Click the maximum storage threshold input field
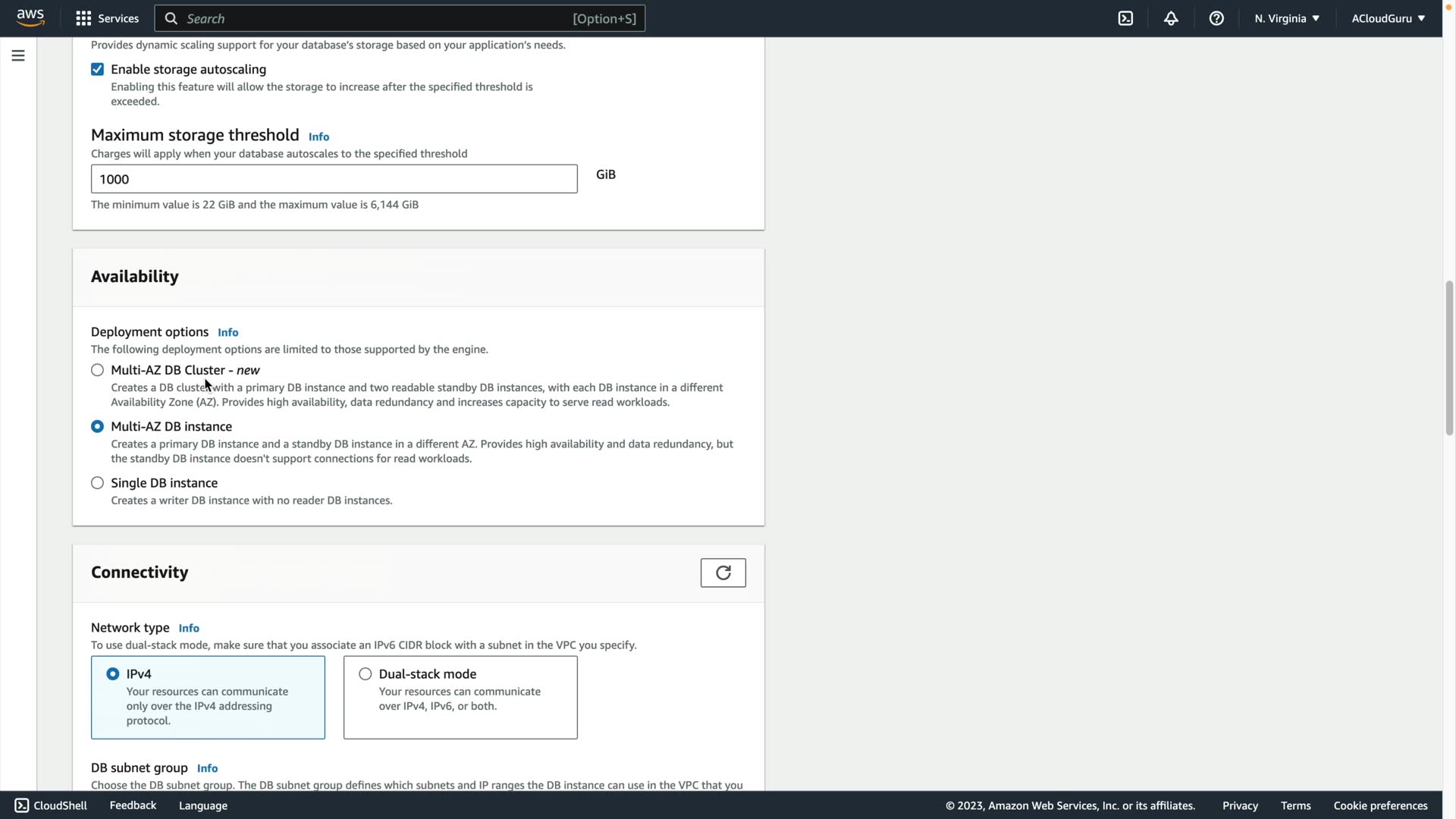The height and width of the screenshot is (819, 1456). click(334, 179)
